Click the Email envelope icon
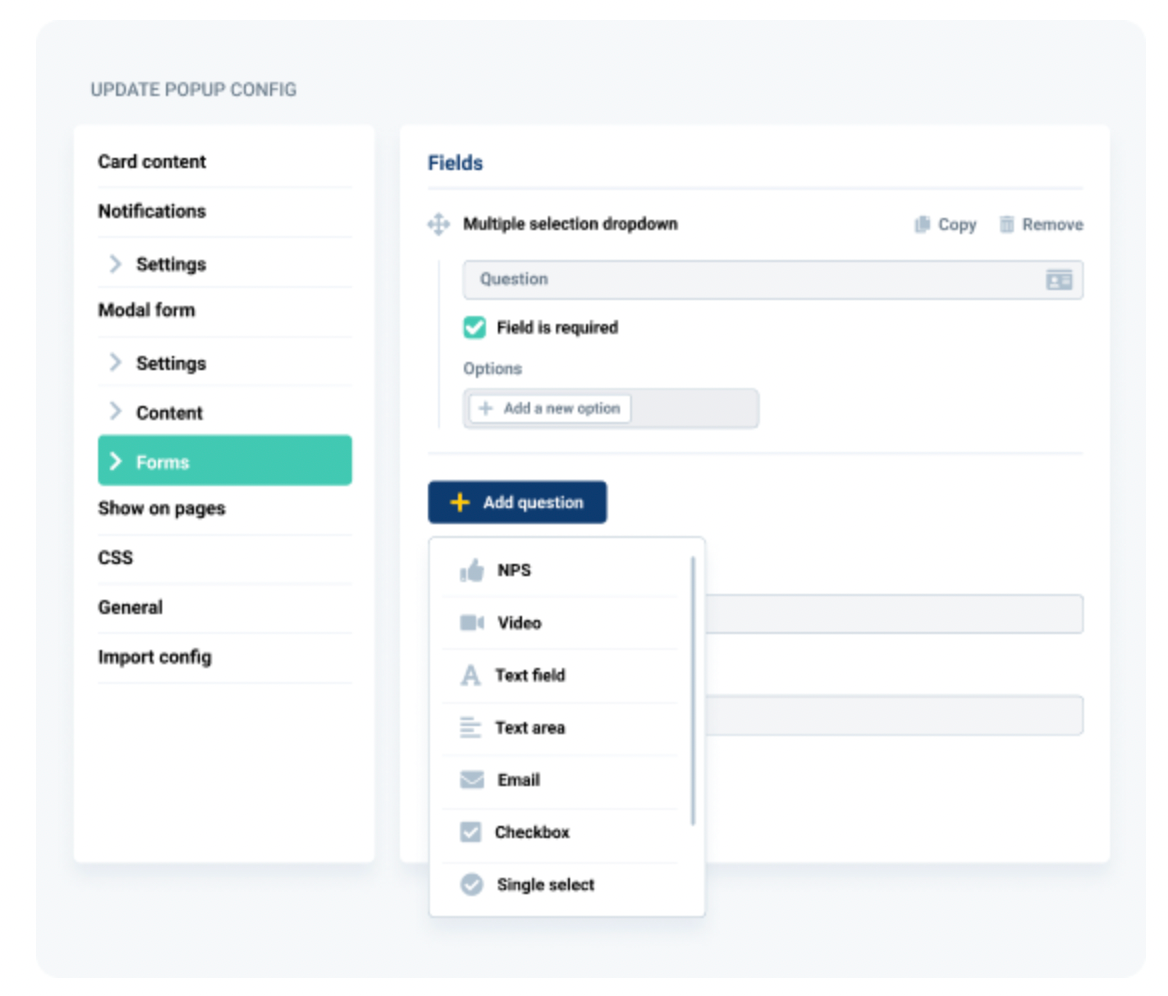The height and width of the screenshot is (996, 1168). (472, 780)
